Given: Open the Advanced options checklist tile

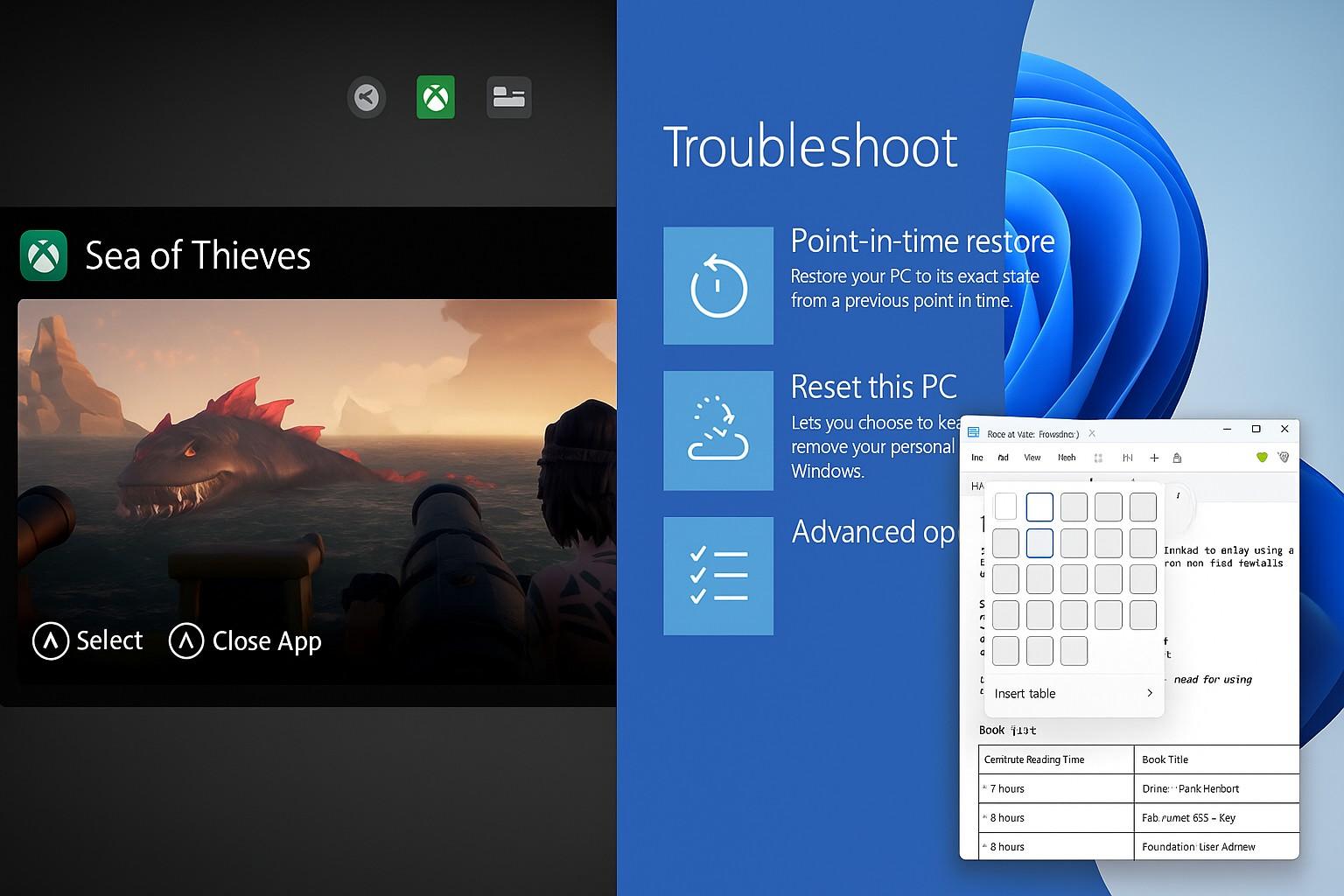Looking at the screenshot, I should tap(718, 576).
